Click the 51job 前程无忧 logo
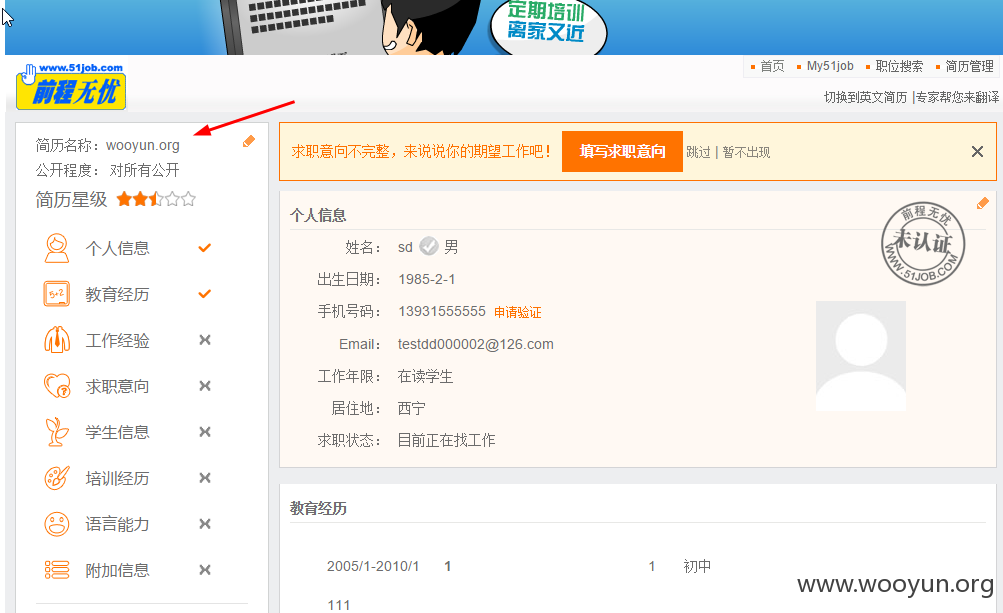 (x=71, y=86)
